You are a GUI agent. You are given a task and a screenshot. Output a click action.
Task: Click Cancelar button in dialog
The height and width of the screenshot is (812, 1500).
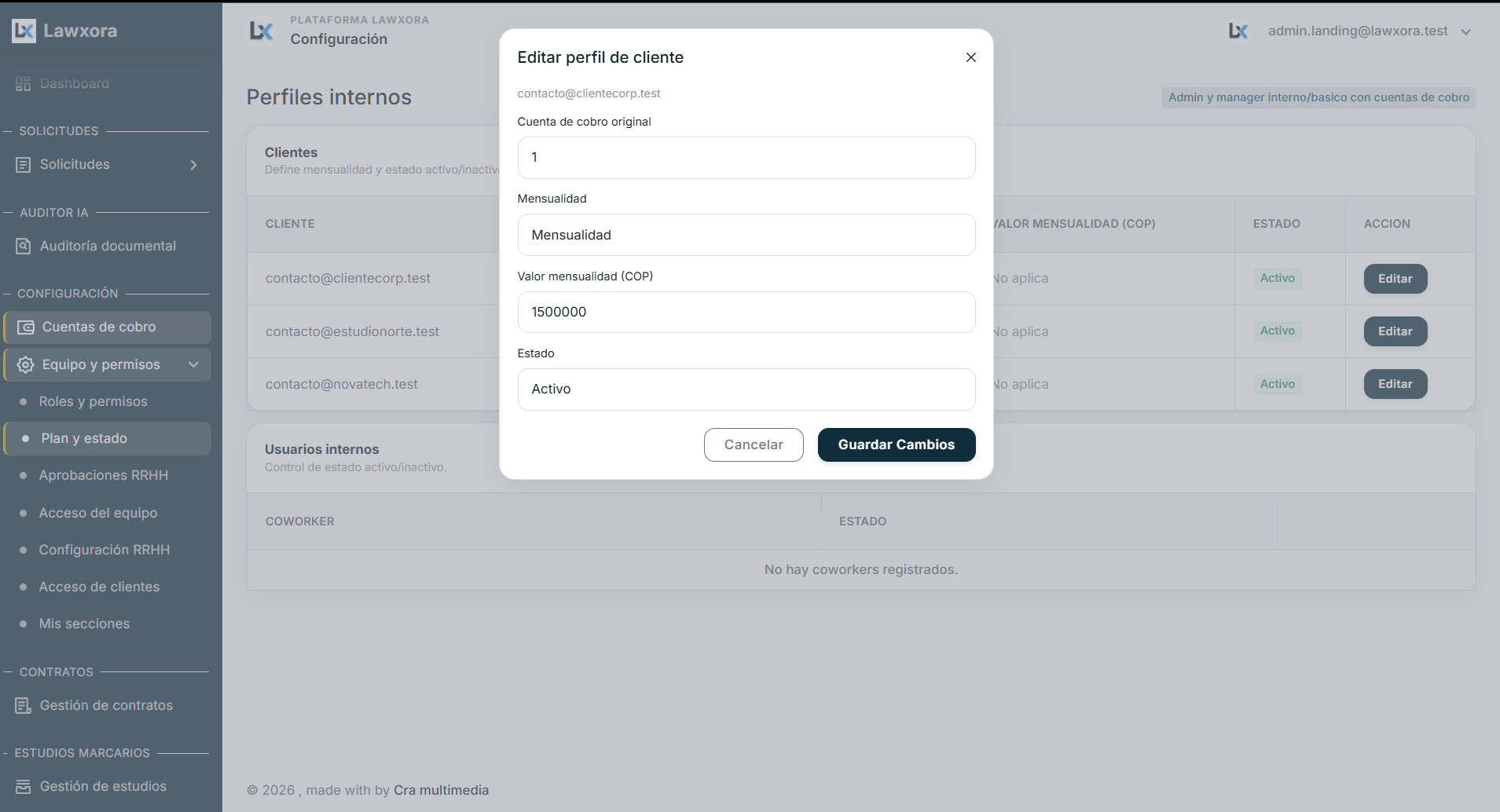coord(754,445)
